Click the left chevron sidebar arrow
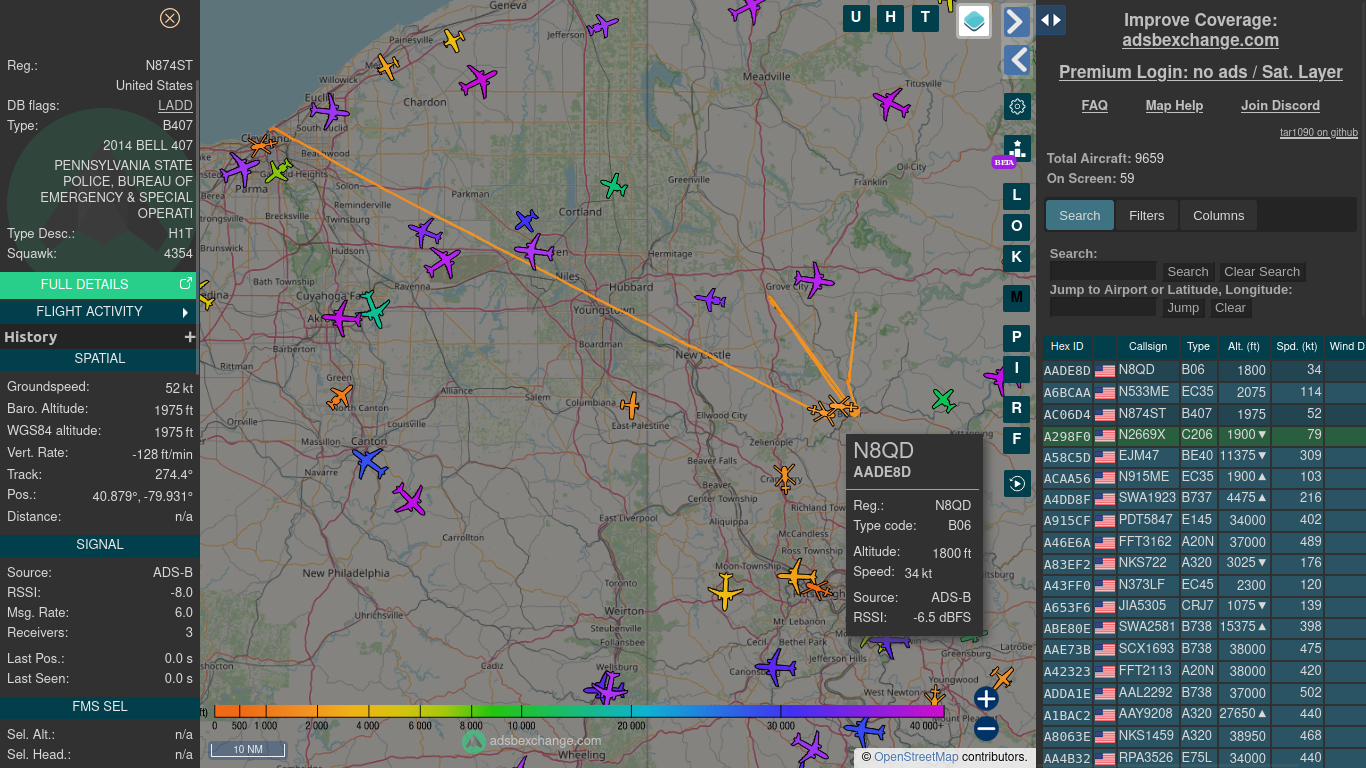Viewport: 1366px width, 768px height. tap(1017, 60)
